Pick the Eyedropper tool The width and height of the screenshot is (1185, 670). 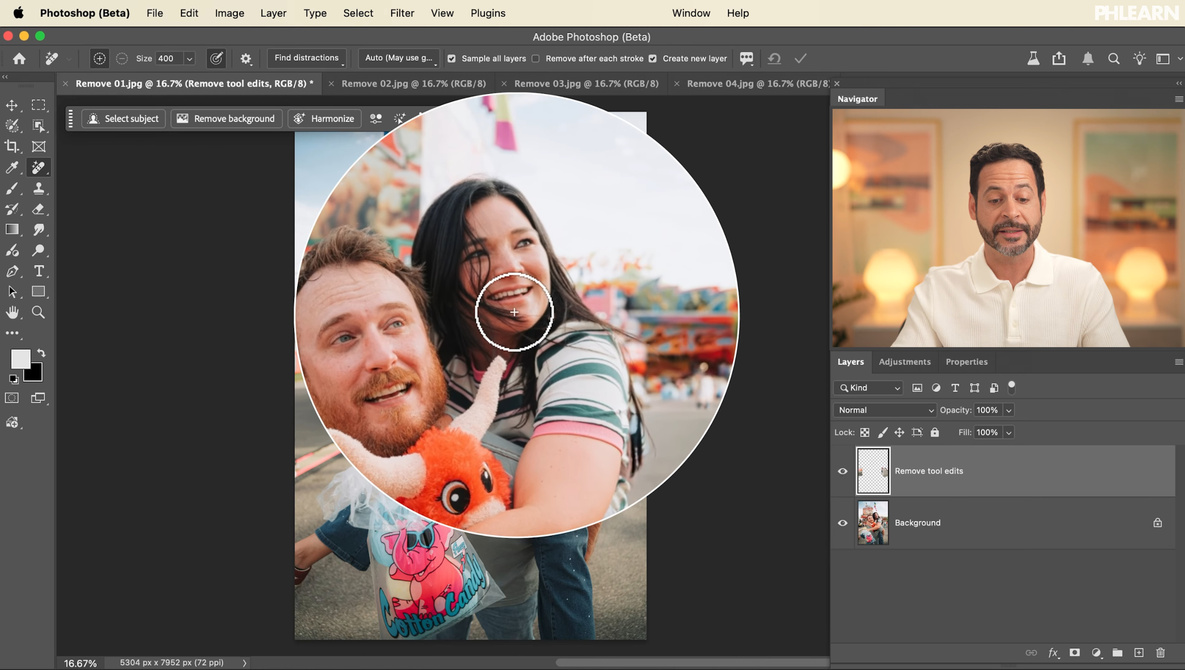tap(12, 168)
